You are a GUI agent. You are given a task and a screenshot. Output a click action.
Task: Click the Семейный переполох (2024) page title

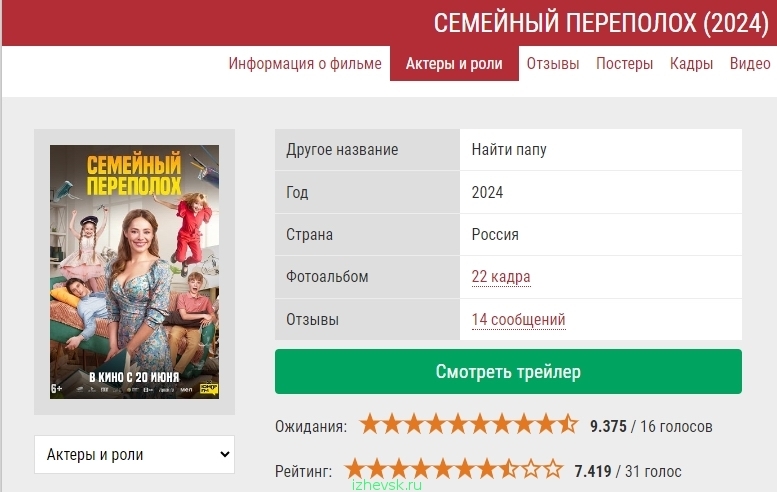601,23
